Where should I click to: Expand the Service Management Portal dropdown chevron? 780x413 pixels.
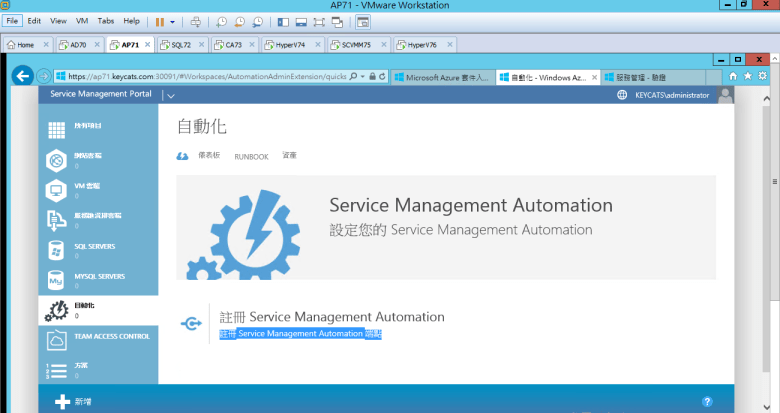tap(170, 95)
